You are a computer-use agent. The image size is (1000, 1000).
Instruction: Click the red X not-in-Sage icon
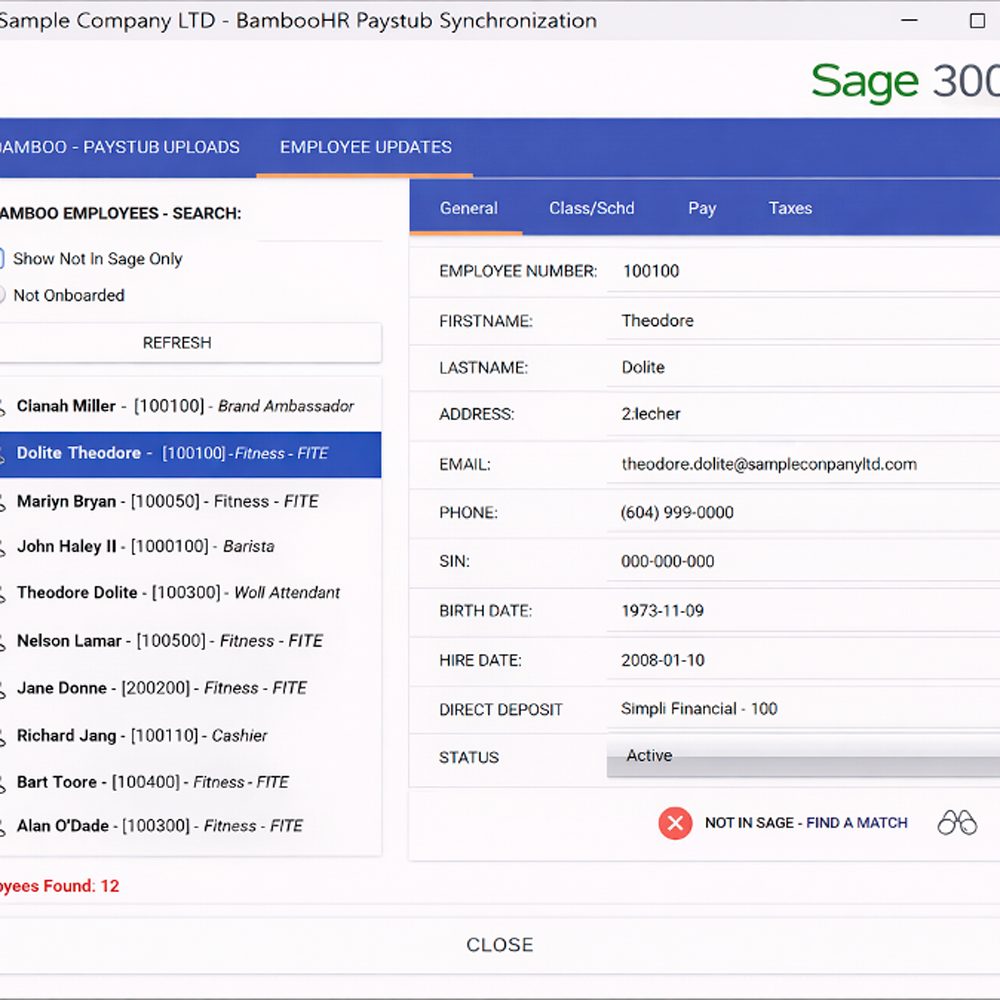(x=675, y=823)
